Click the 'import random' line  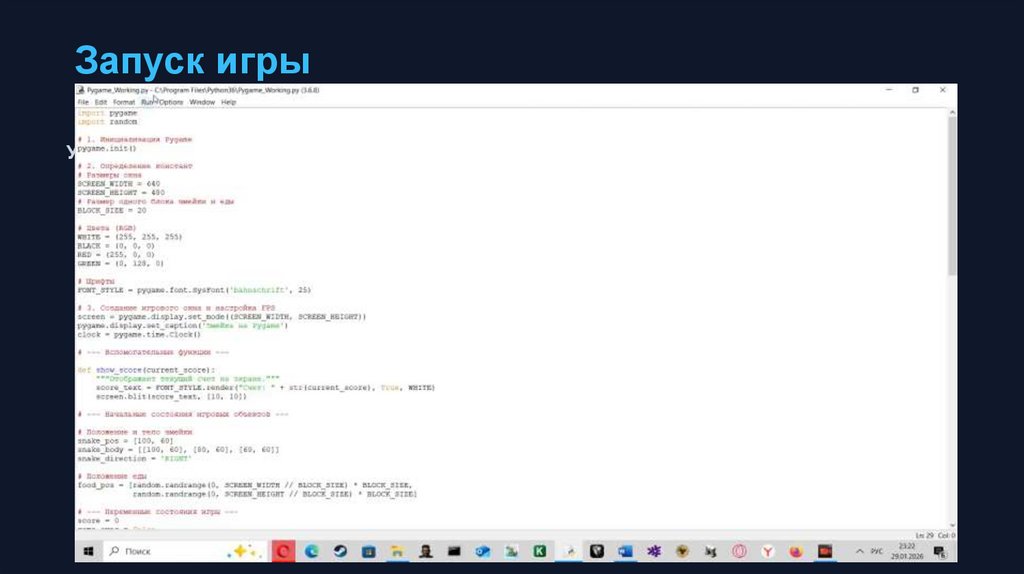point(108,121)
